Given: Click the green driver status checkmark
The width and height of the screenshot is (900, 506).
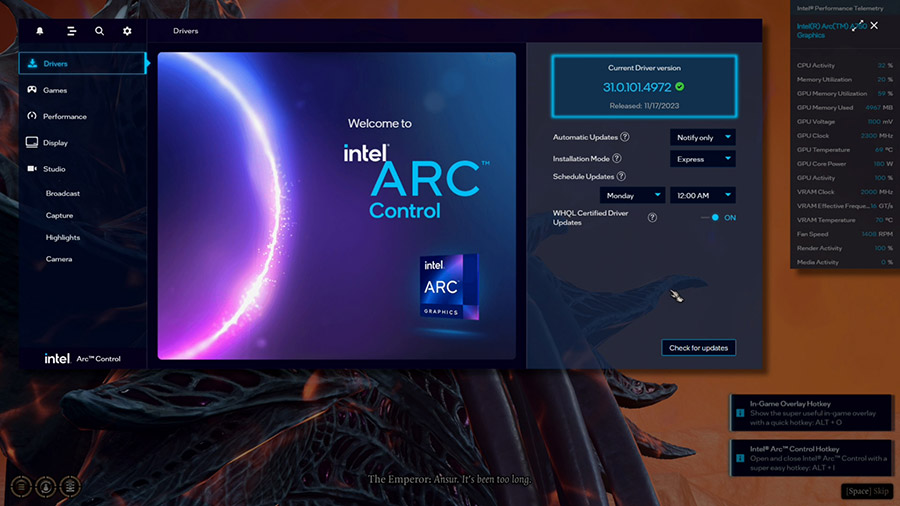Looking at the screenshot, I should [x=680, y=87].
